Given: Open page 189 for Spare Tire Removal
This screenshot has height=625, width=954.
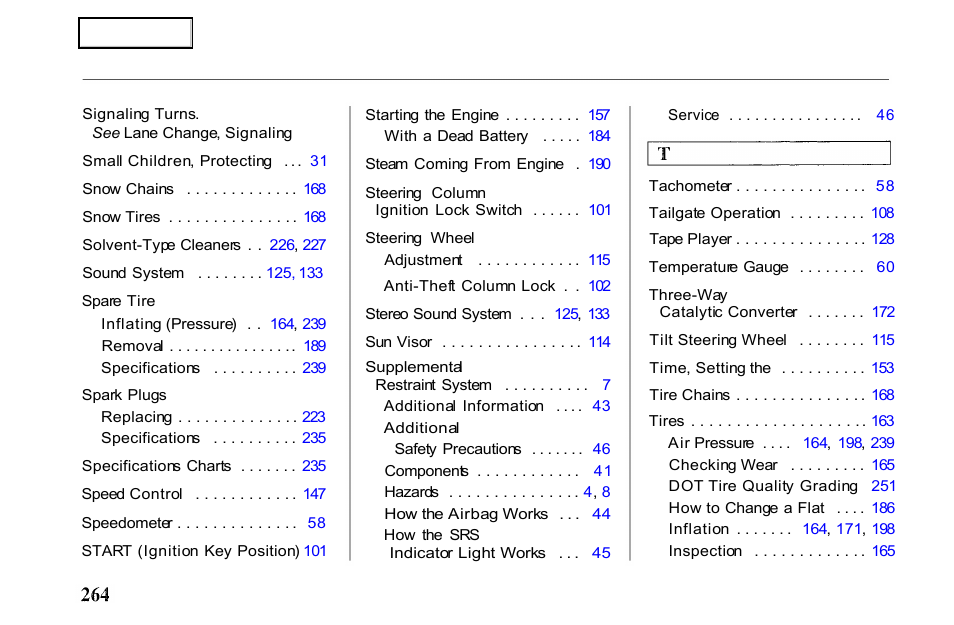Looking at the screenshot, I should (315, 346).
